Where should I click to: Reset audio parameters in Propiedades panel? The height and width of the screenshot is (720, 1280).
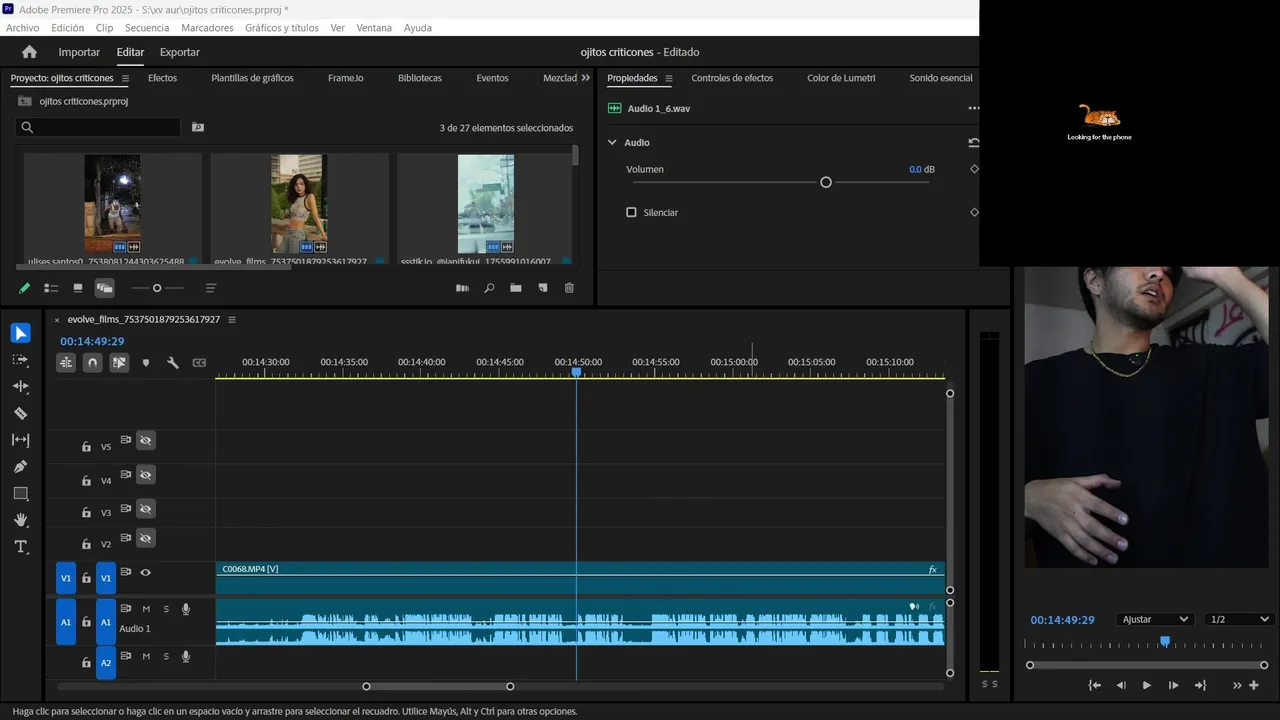[974, 143]
